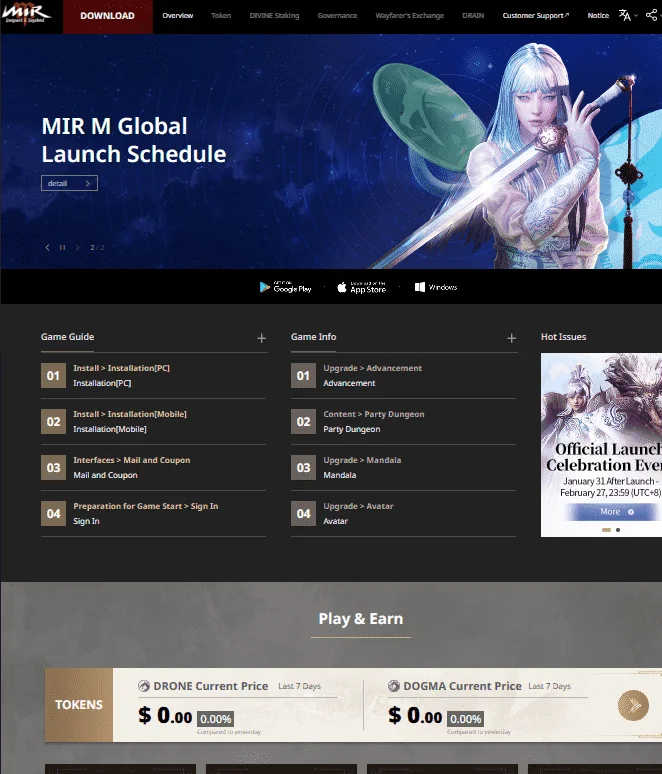This screenshot has width=662, height=774.
Task: Click the Game Info heading
Action: coord(313,337)
